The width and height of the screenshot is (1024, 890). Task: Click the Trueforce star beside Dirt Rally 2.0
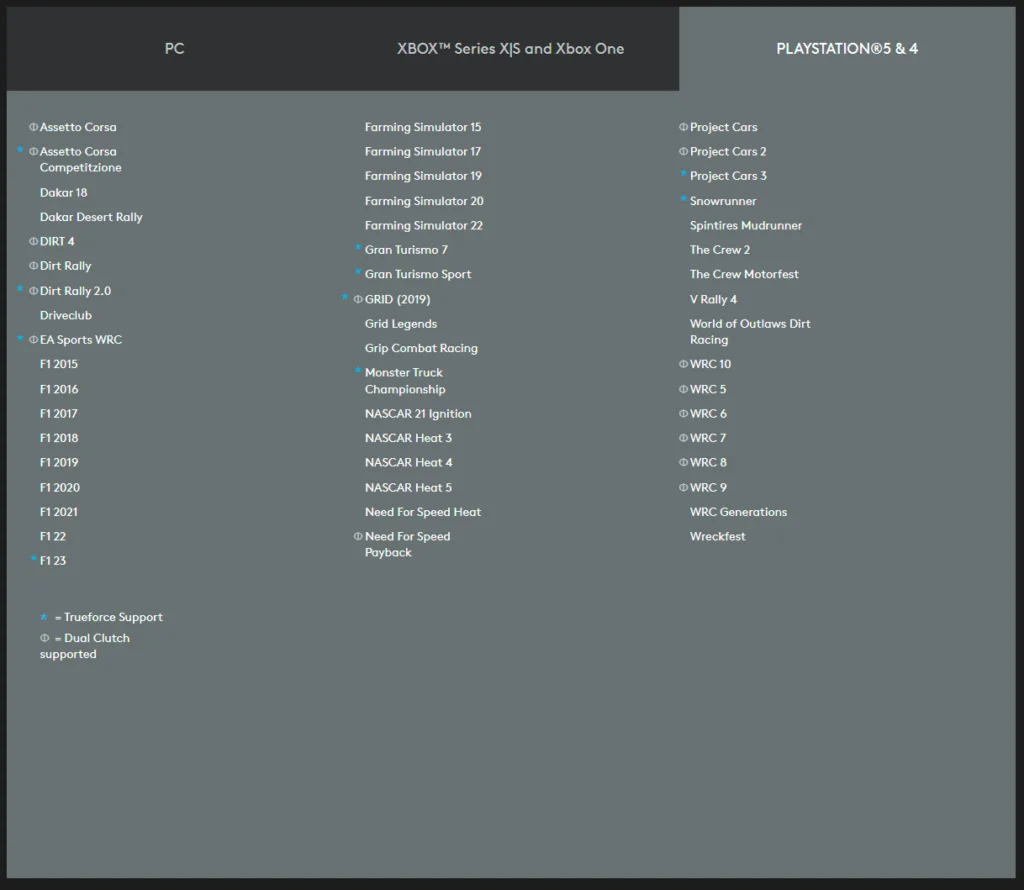20,289
